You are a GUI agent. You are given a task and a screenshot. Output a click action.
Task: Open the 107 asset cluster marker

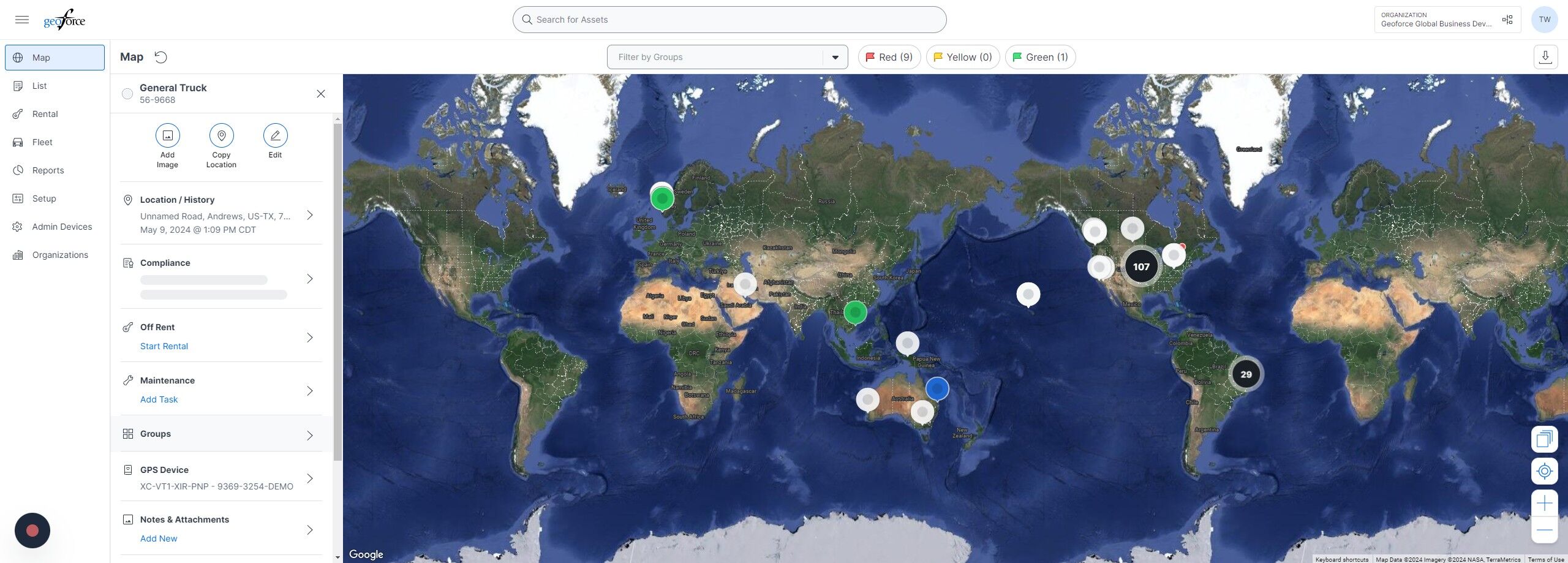pos(1141,266)
